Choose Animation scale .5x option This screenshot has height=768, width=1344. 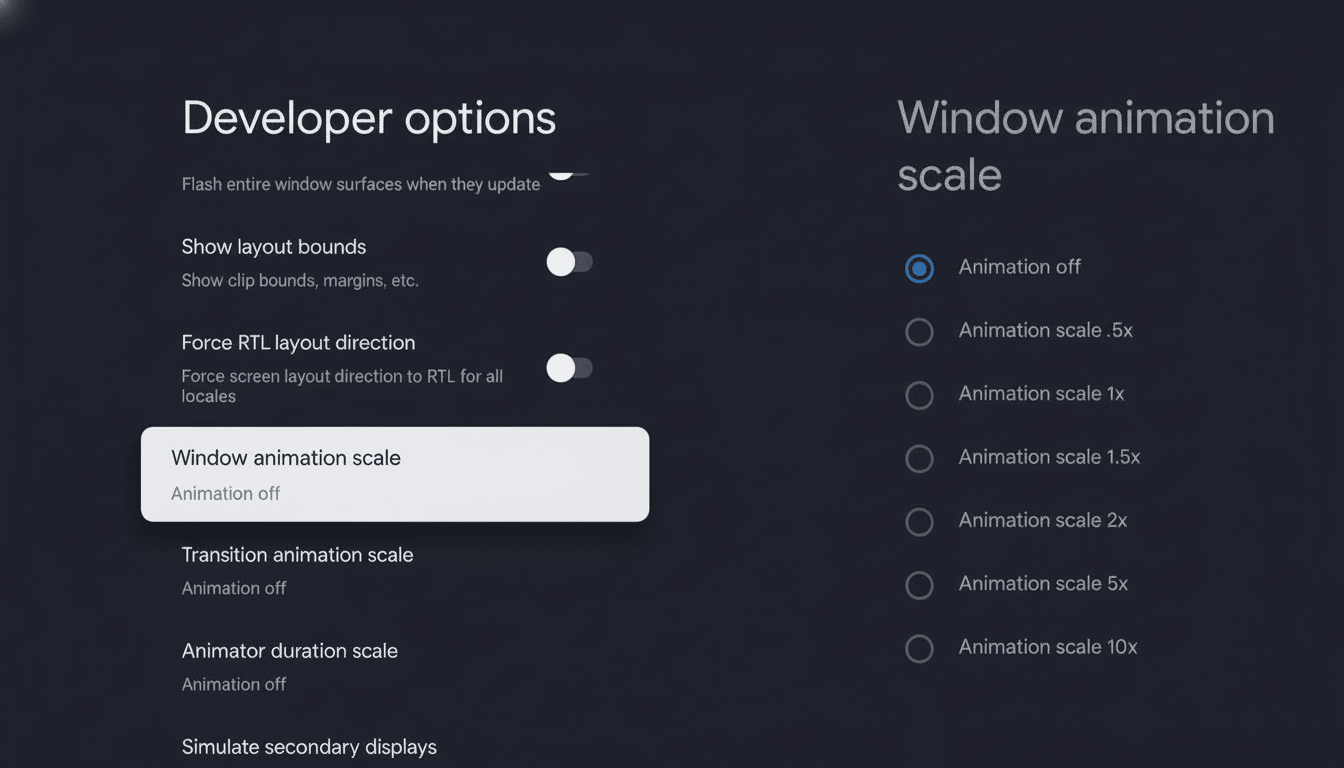[x=919, y=332]
